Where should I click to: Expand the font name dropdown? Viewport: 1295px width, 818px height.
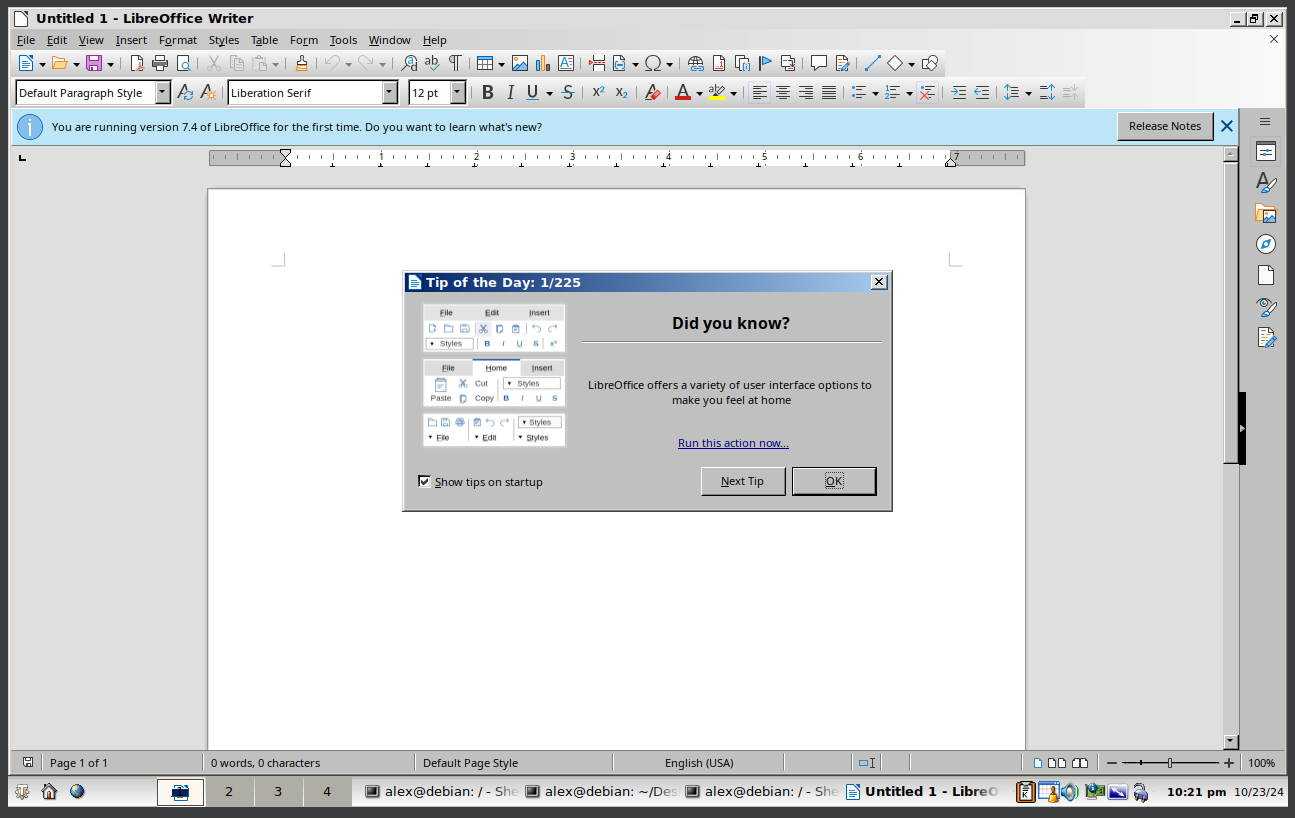pos(390,93)
